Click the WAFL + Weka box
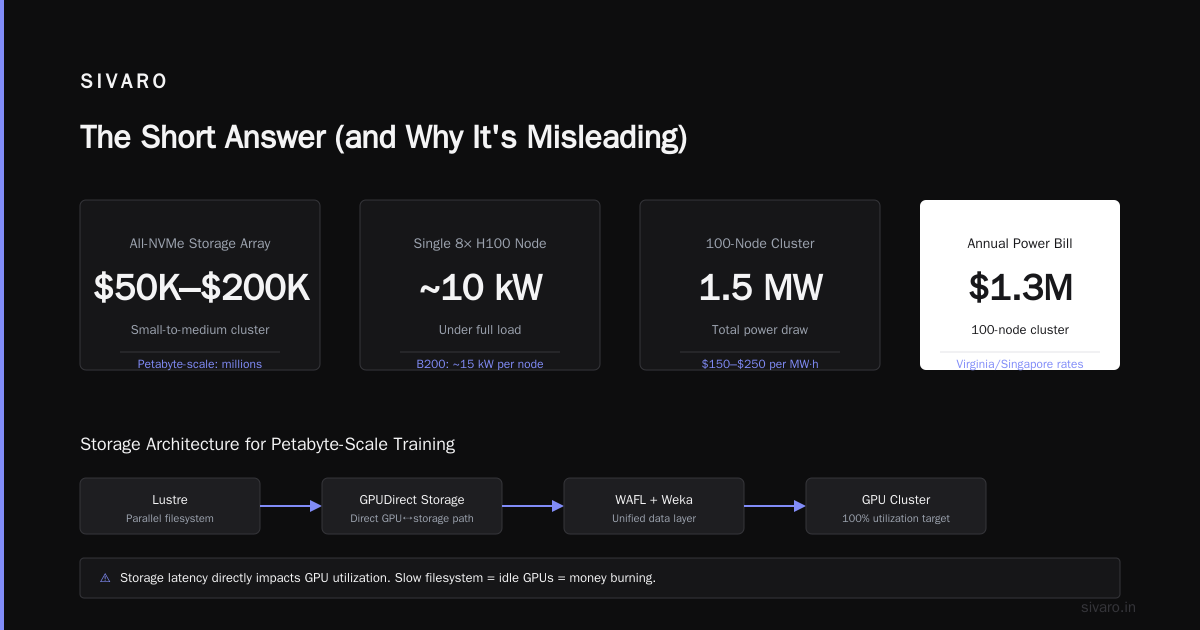Viewport: 1200px width, 630px height. 654,506
